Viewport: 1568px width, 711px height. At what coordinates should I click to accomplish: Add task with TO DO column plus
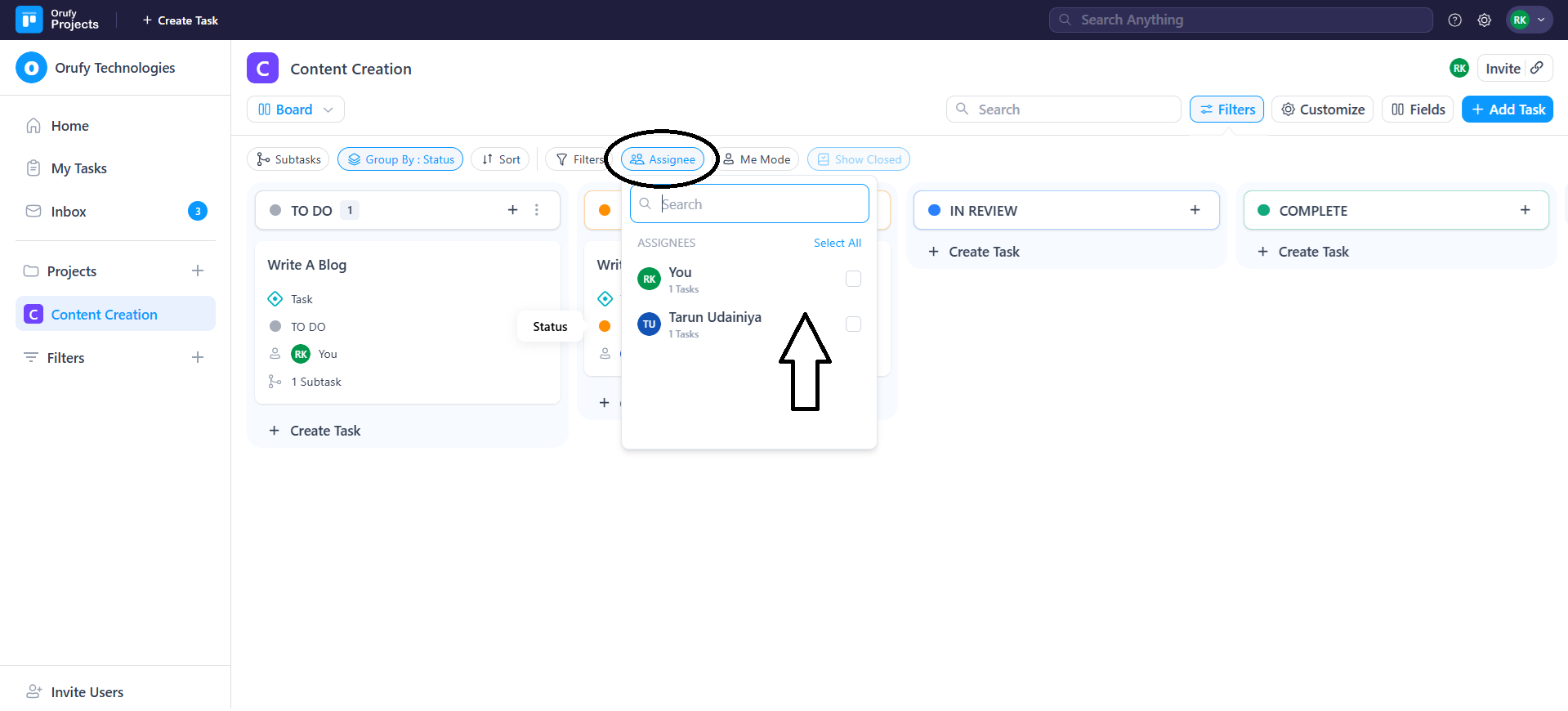[x=512, y=210]
